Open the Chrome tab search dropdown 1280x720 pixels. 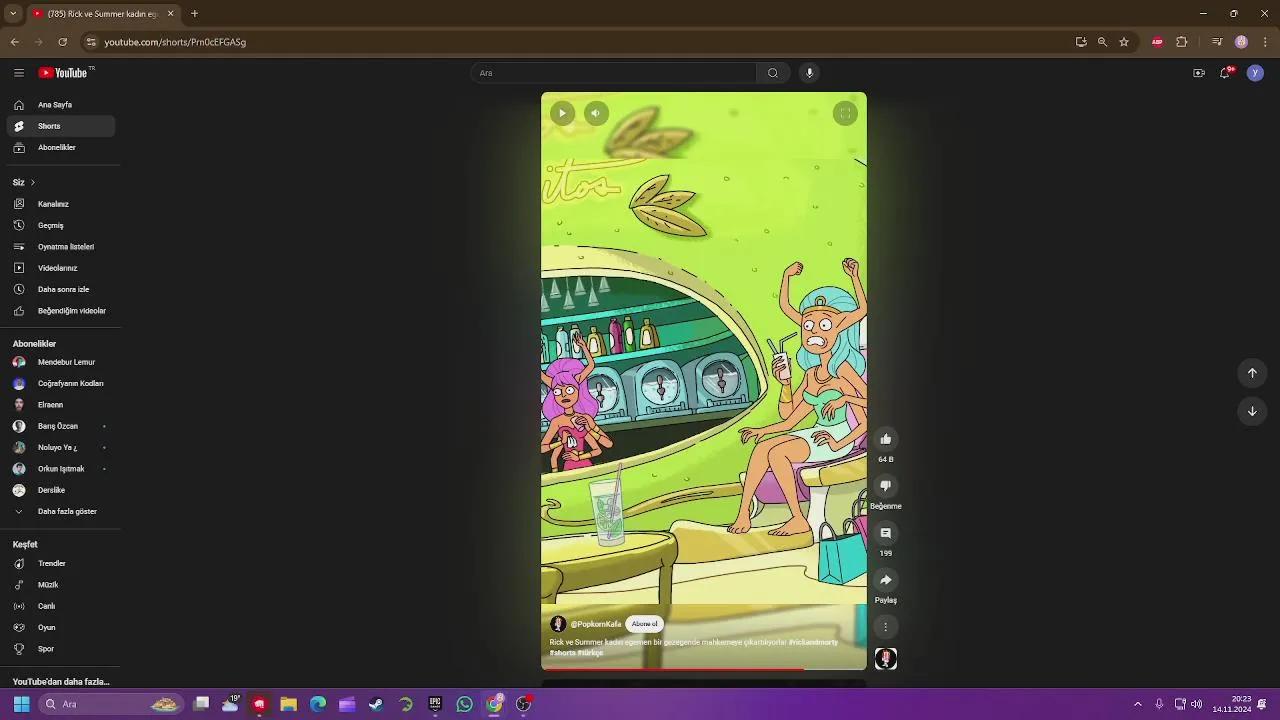click(x=12, y=14)
